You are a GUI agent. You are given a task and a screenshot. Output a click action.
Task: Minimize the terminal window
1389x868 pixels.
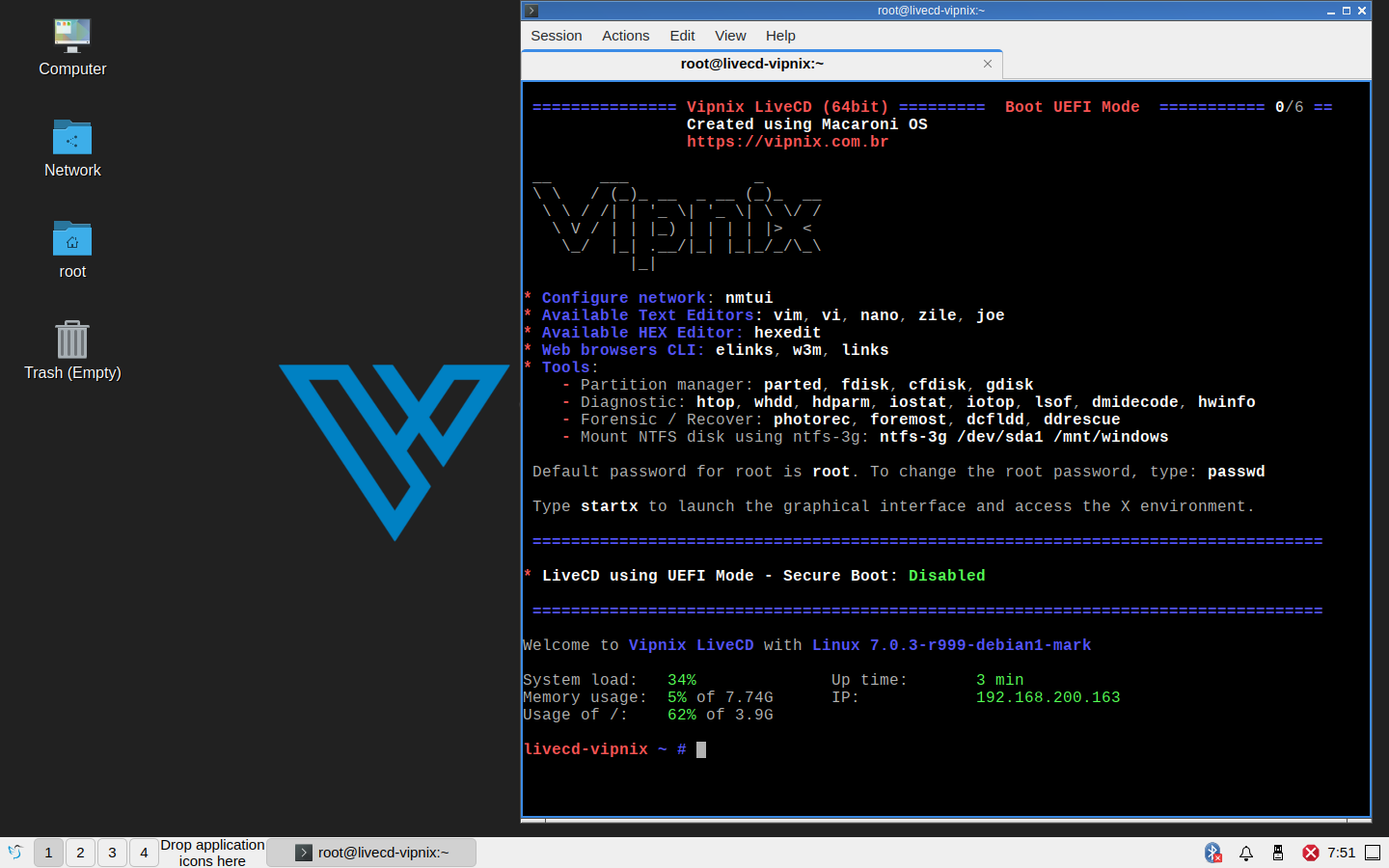[x=1331, y=11]
